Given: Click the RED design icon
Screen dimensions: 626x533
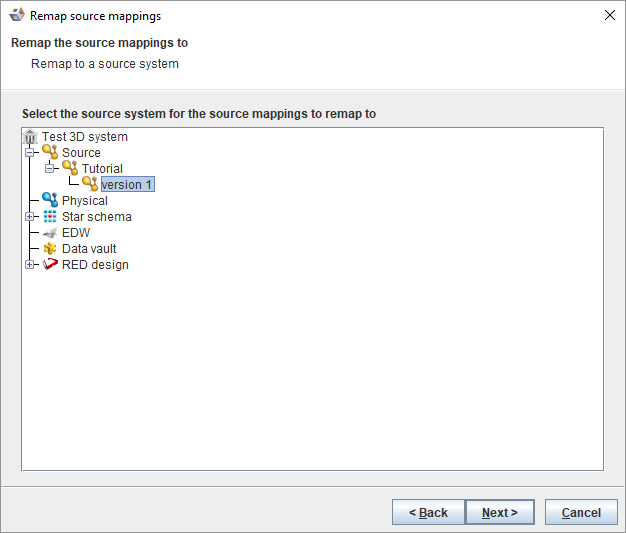Looking at the screenshot, I should coord(50,265).
